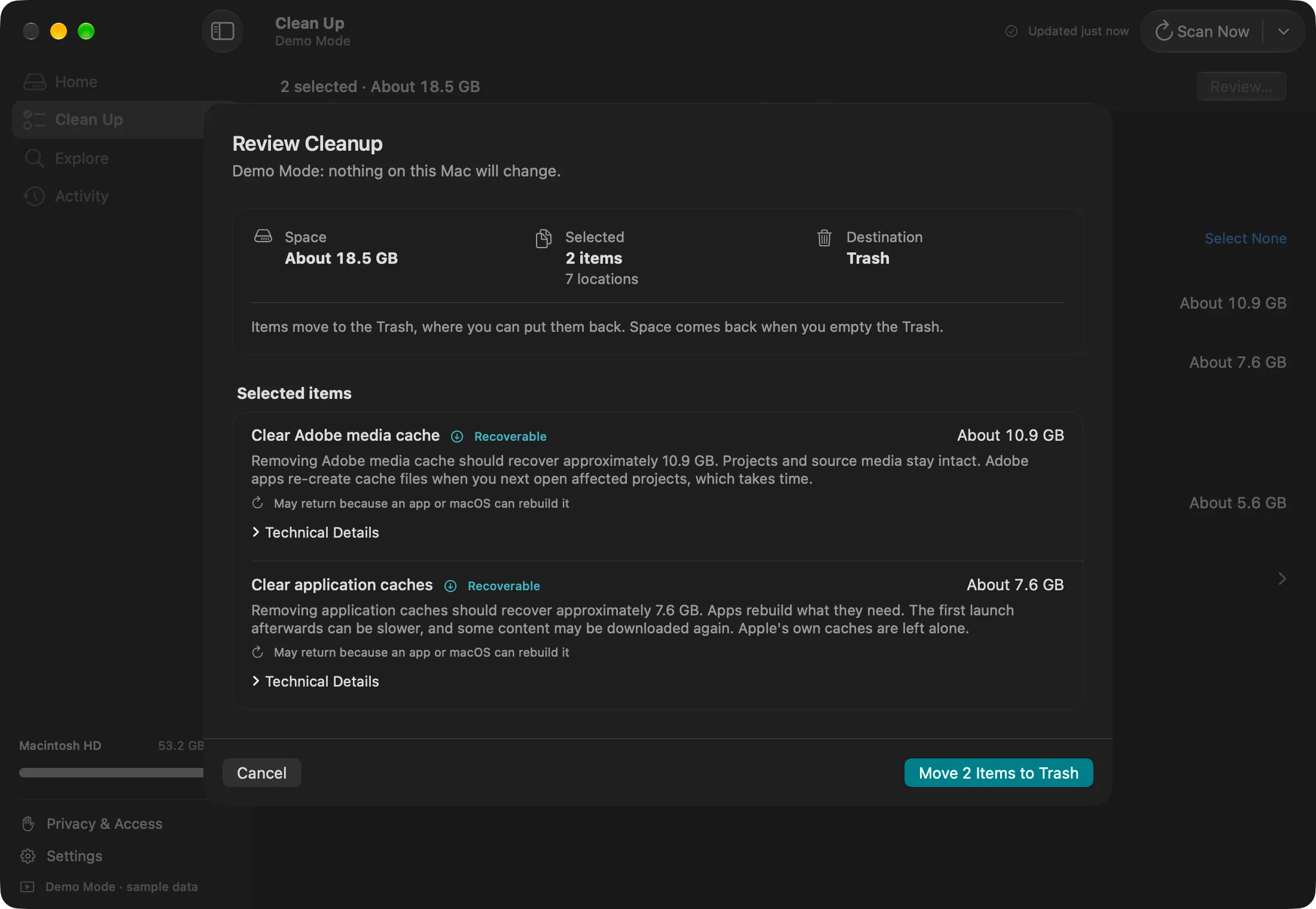Expand Technical Details for Adobe media cache
Viewport: 1316px width, 909px height.
click(x=315, y=532)
